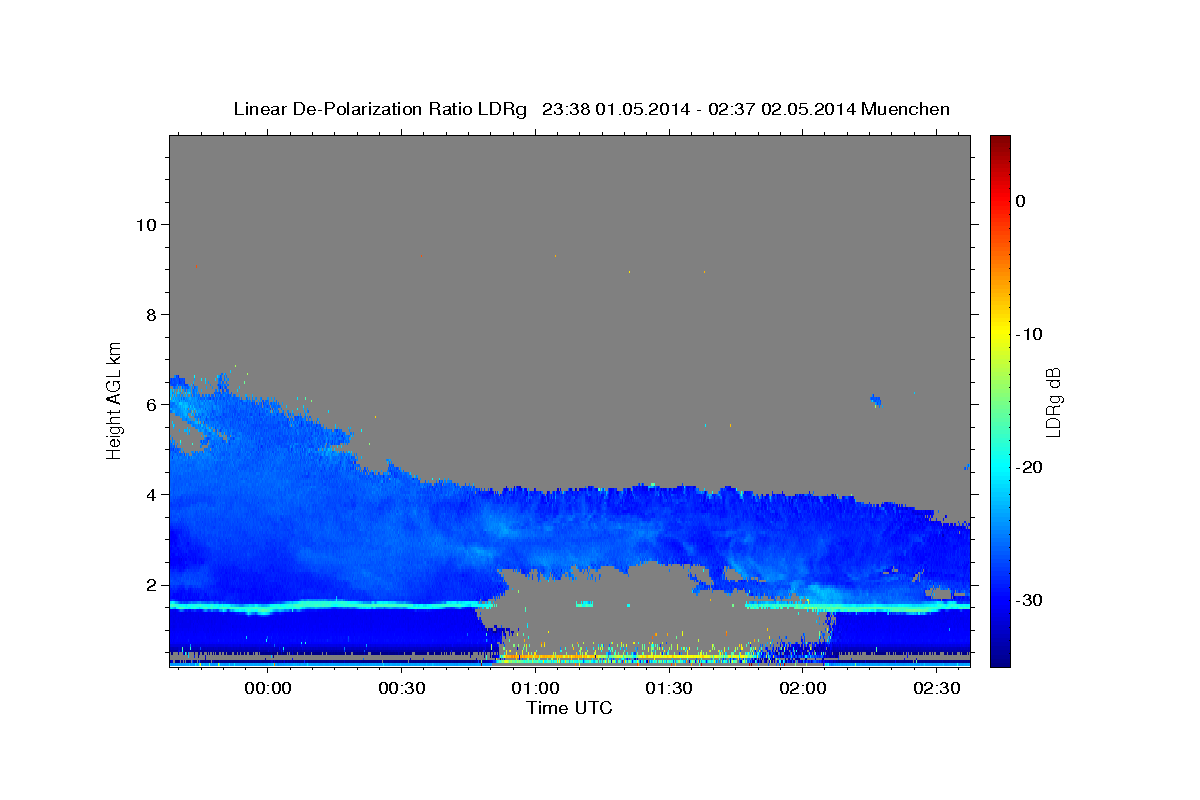Image resolution: width=1200 pixels, height=800 pixels.
Task: Click the 'Time UTC' axis title
Action: (x=569, y=708)
